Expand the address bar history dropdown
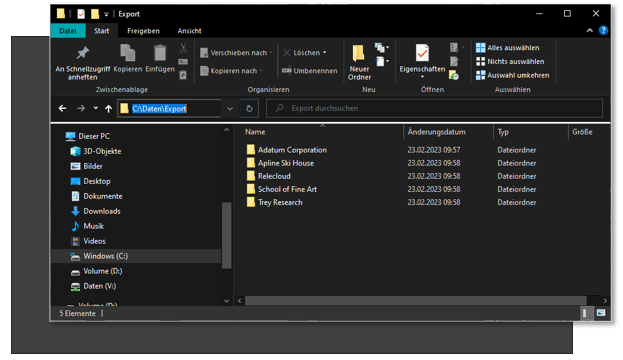The height and width of the screenshot is (360, 623). (230, 108)
